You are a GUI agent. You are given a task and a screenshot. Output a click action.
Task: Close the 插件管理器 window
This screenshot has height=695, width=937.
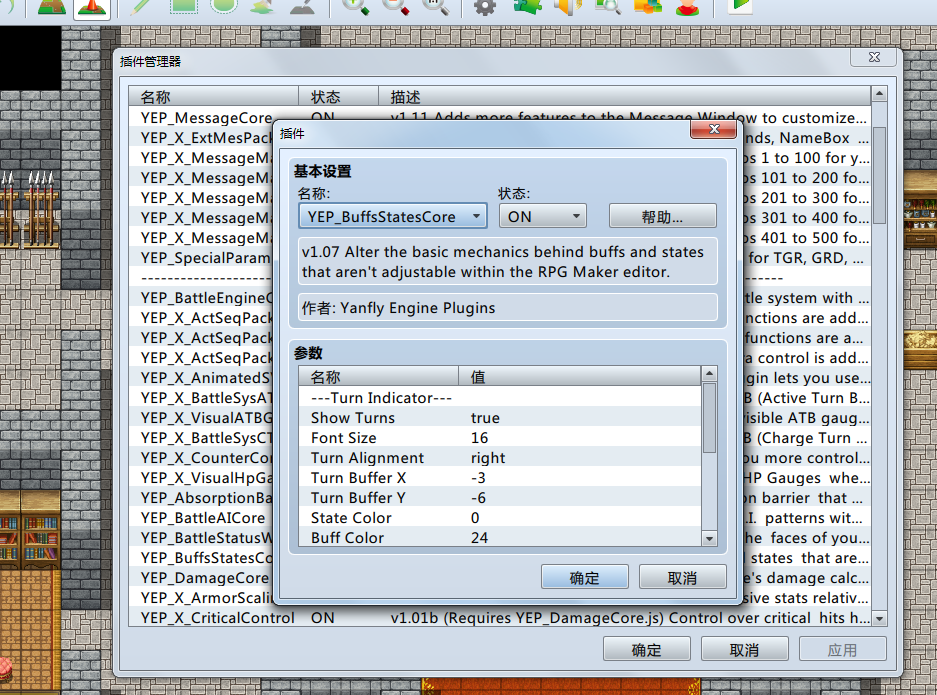pos(874,57)
